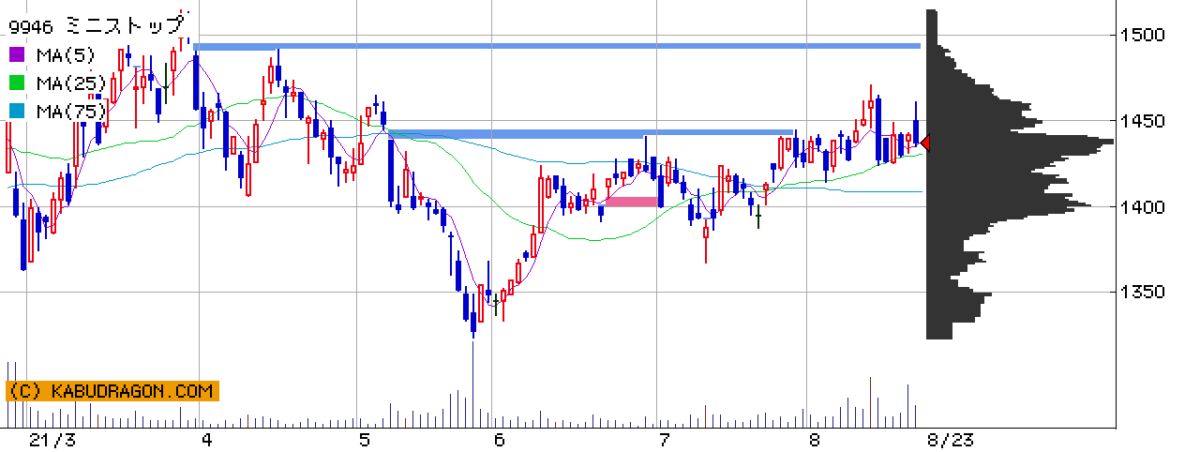The image size is (1200, 452).
Task: Click the green MA(25) legend swatch
Action: (16, 83)
